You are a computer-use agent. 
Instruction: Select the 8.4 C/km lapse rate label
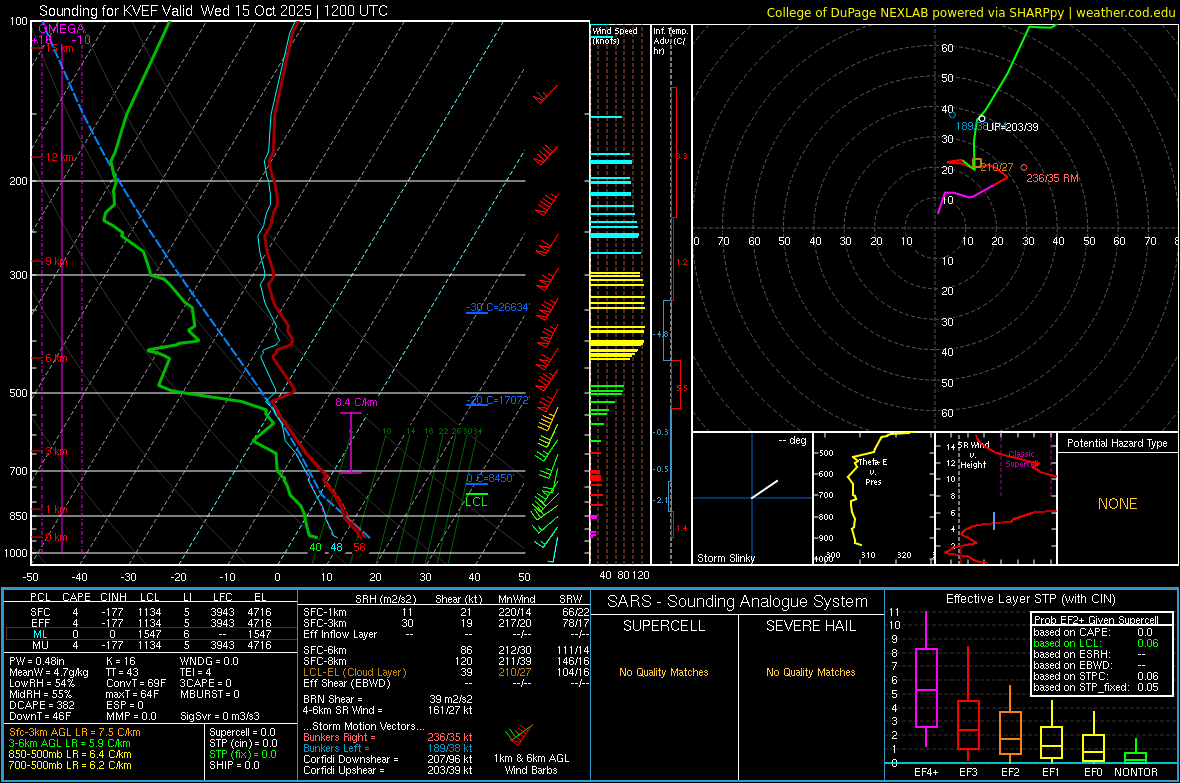tap(356, 403)
